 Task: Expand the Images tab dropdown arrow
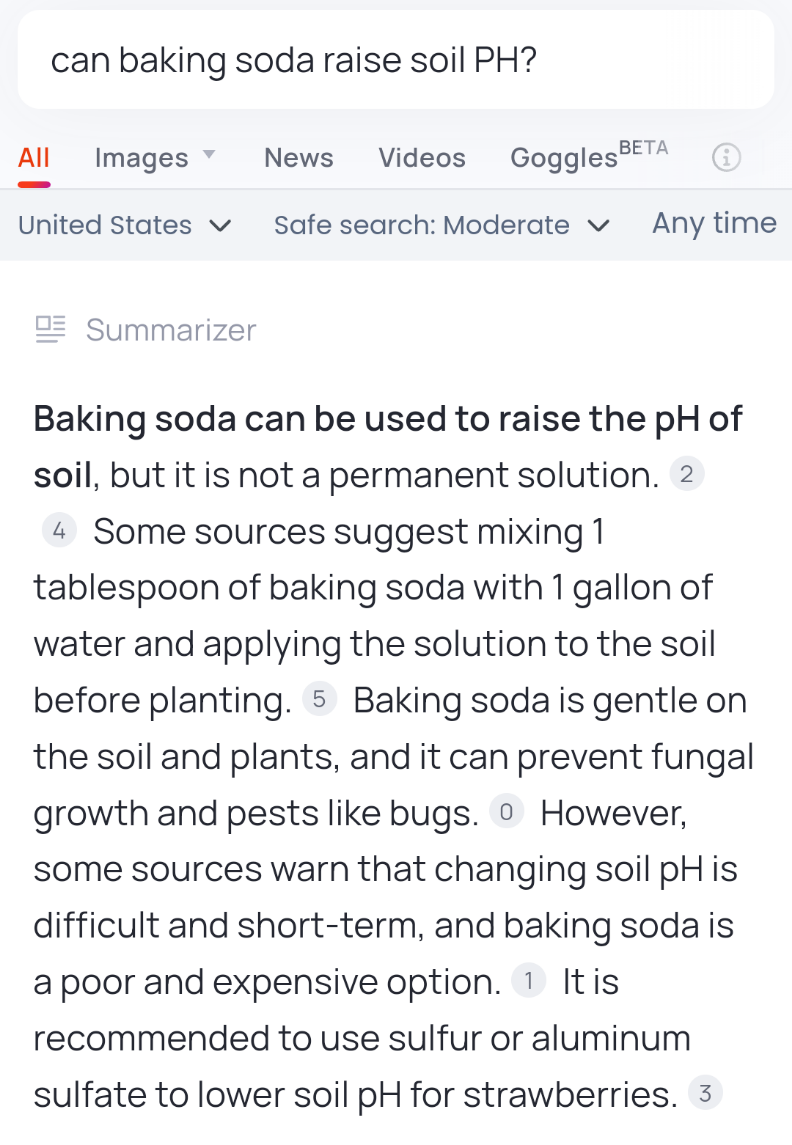point(209,154)
